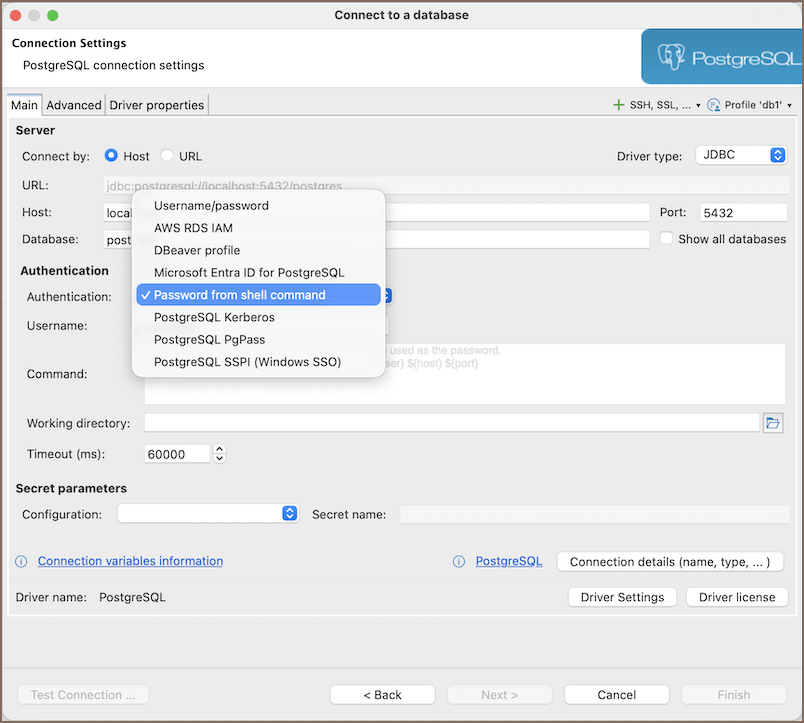The image size is (804, 723).
Task: Click the Timeout (ms) value field
Action: [x=177, y=454]
